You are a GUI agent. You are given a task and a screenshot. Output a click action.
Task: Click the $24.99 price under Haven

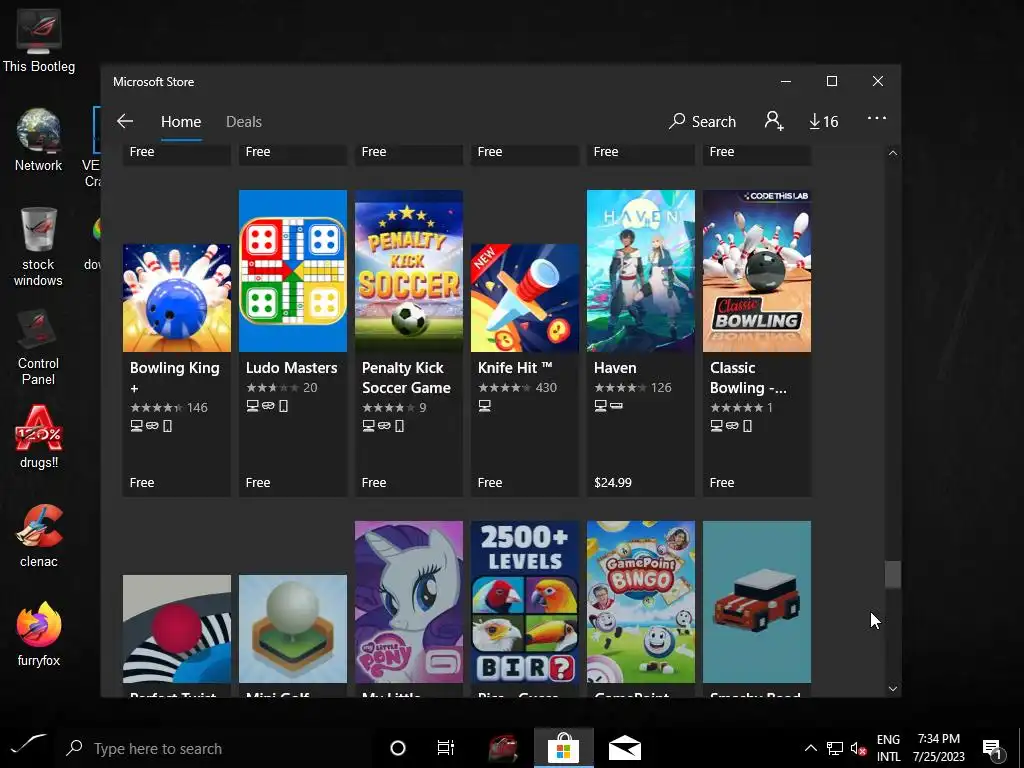613,483
